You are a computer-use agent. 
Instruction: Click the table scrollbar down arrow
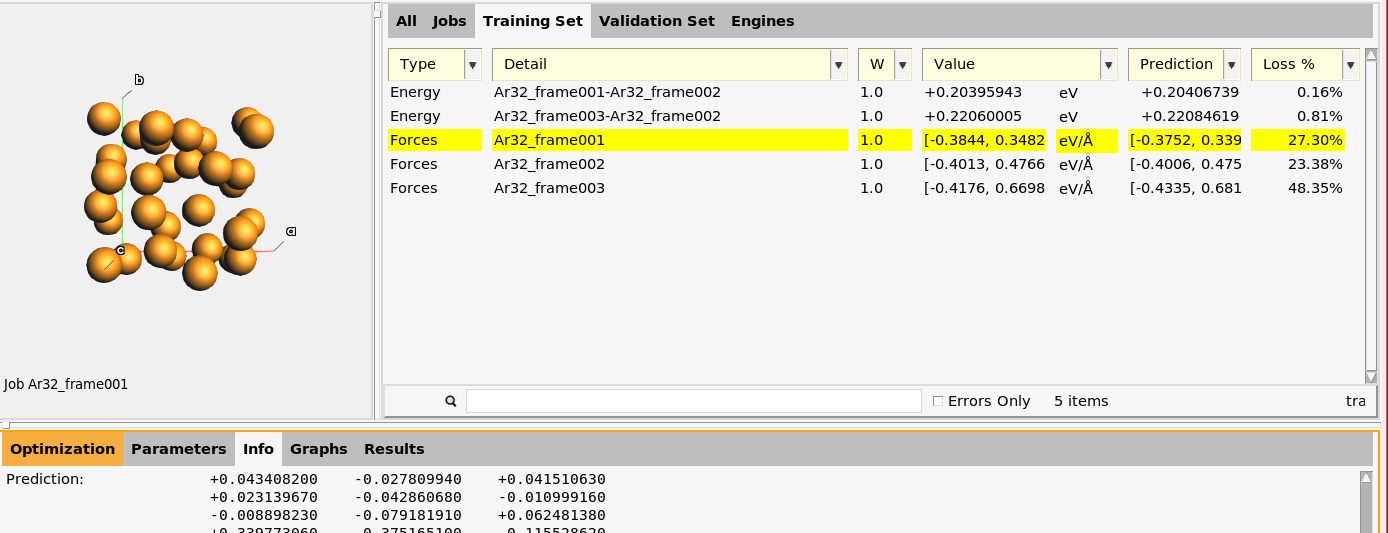pos(1371,376)
